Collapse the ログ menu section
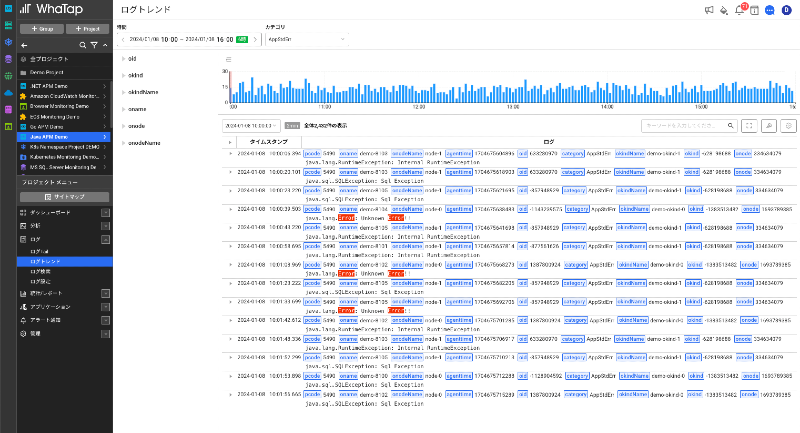 pyautogui.click(x=105, y=239)
